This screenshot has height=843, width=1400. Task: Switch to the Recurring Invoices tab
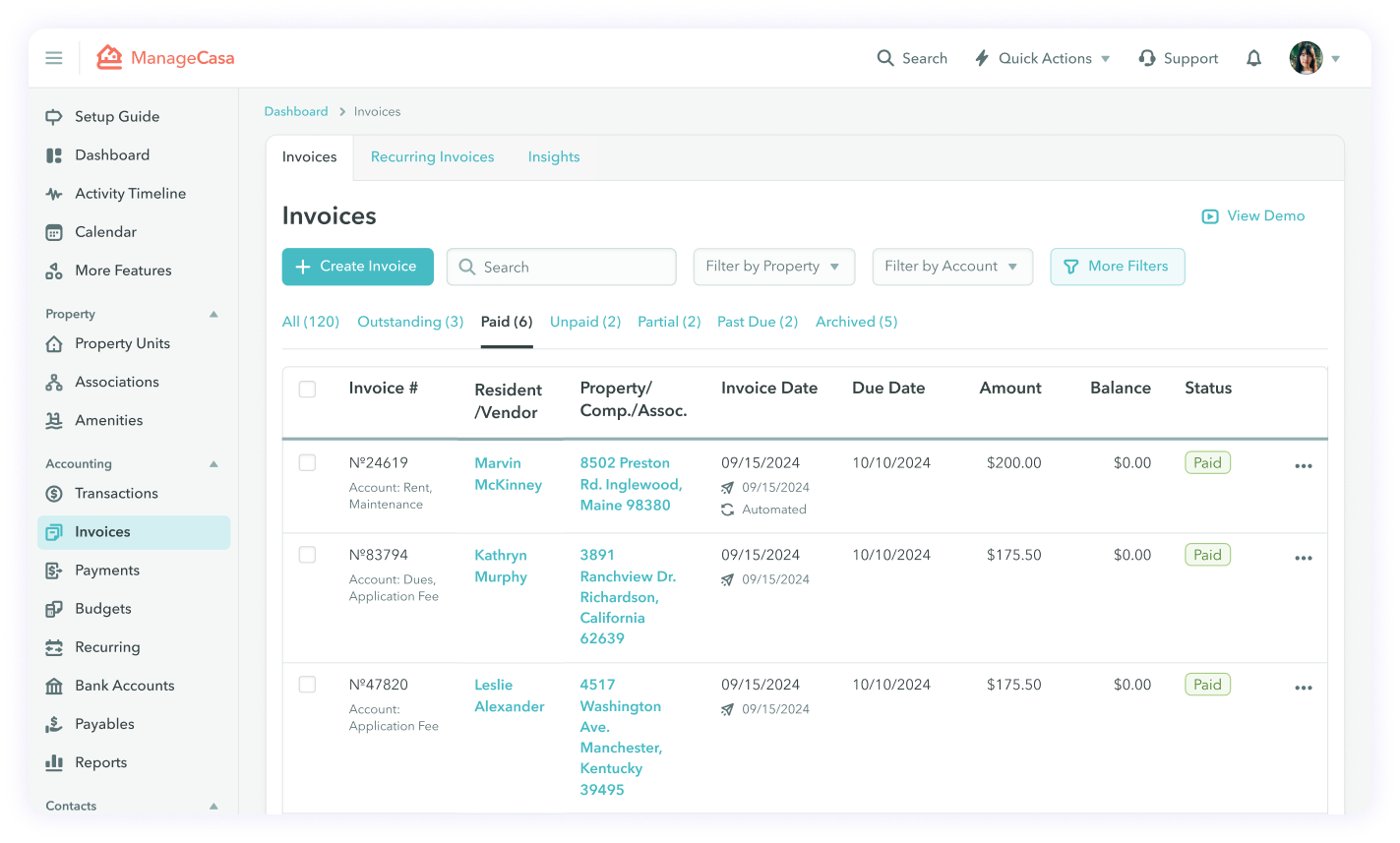click(432, 156)
